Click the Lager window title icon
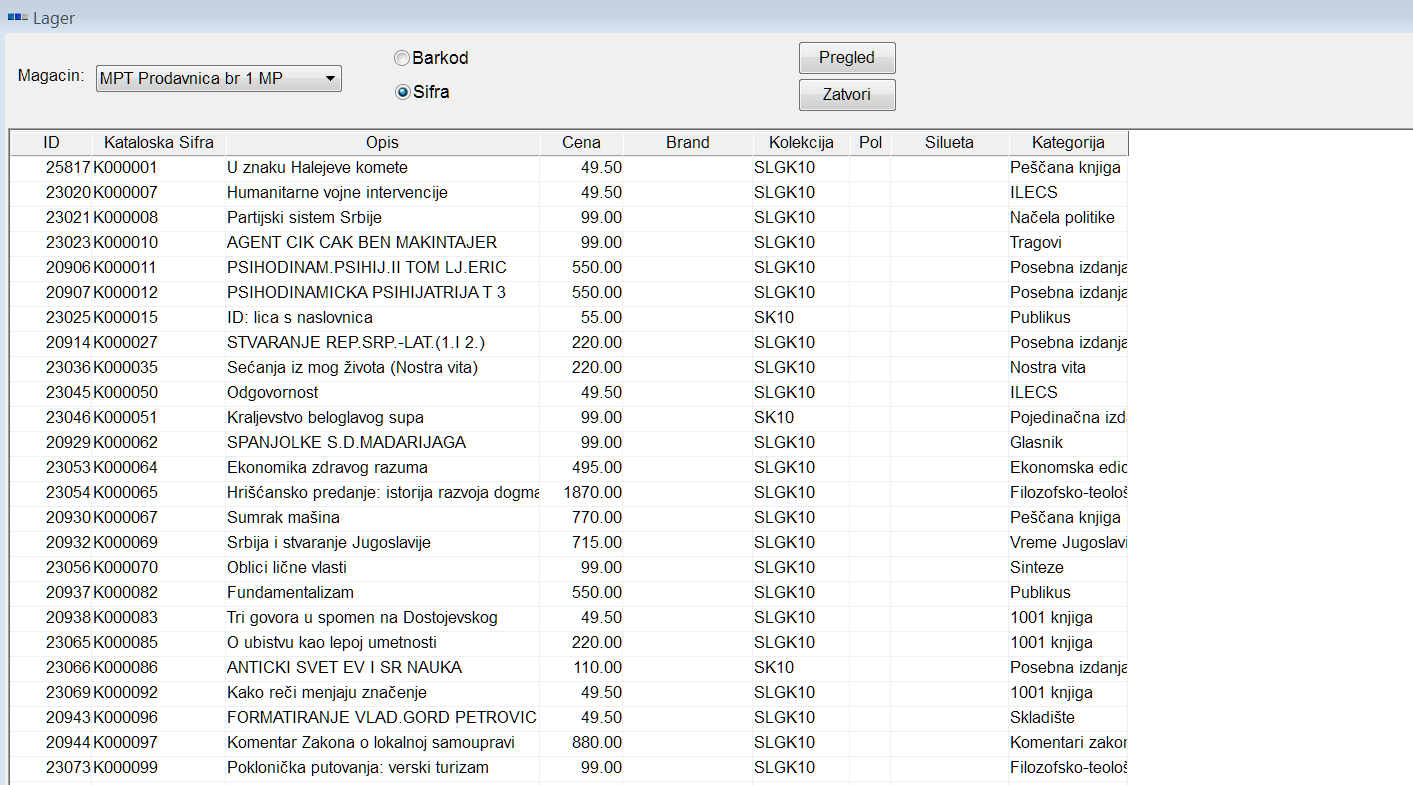The image size is (1413, 785). (x=17, y=18)
